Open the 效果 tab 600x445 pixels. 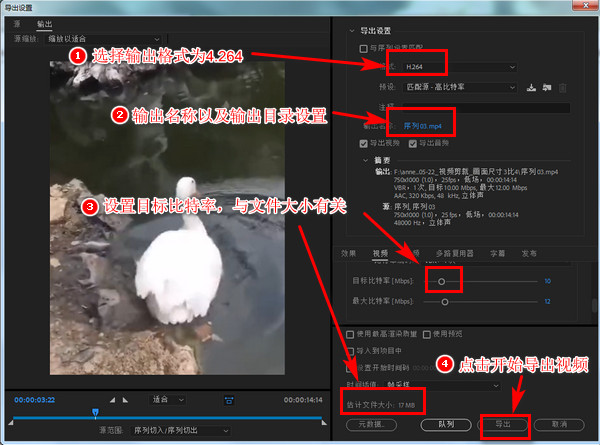(x=349, y=253)
